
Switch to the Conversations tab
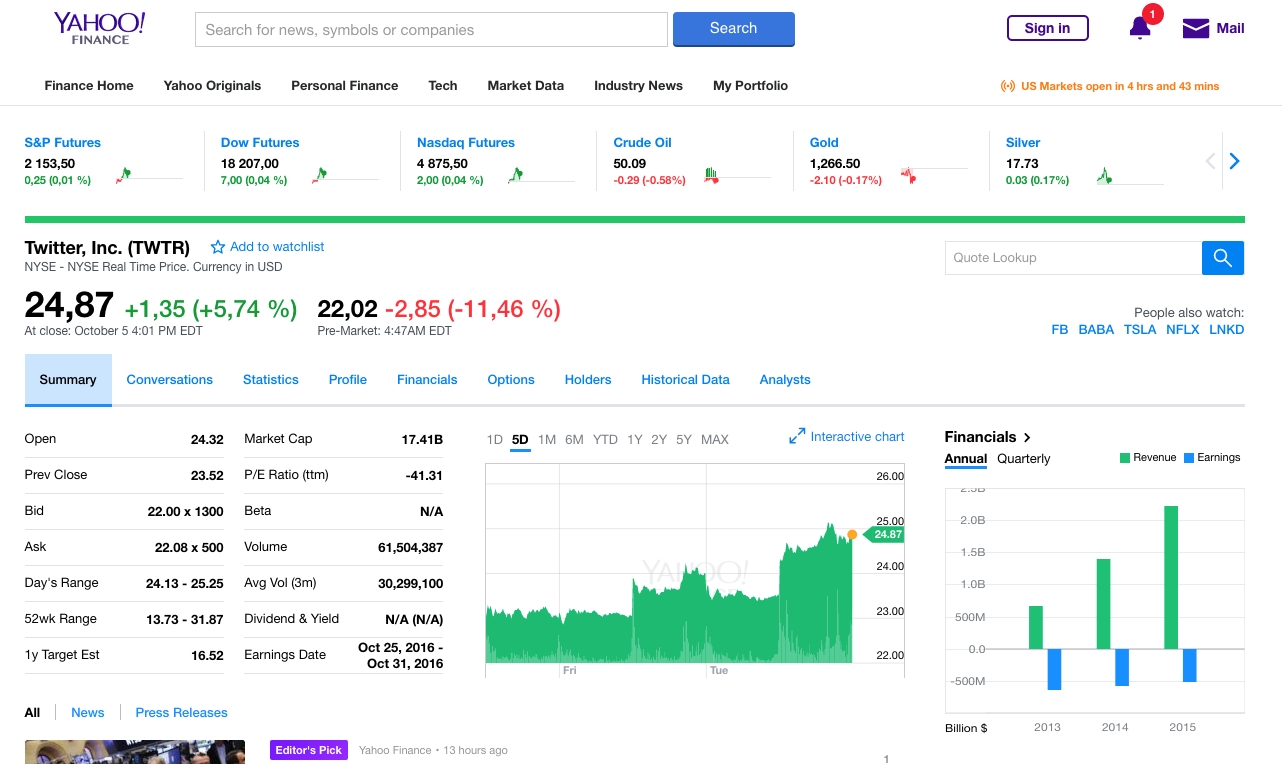click(x=170, y=380)
